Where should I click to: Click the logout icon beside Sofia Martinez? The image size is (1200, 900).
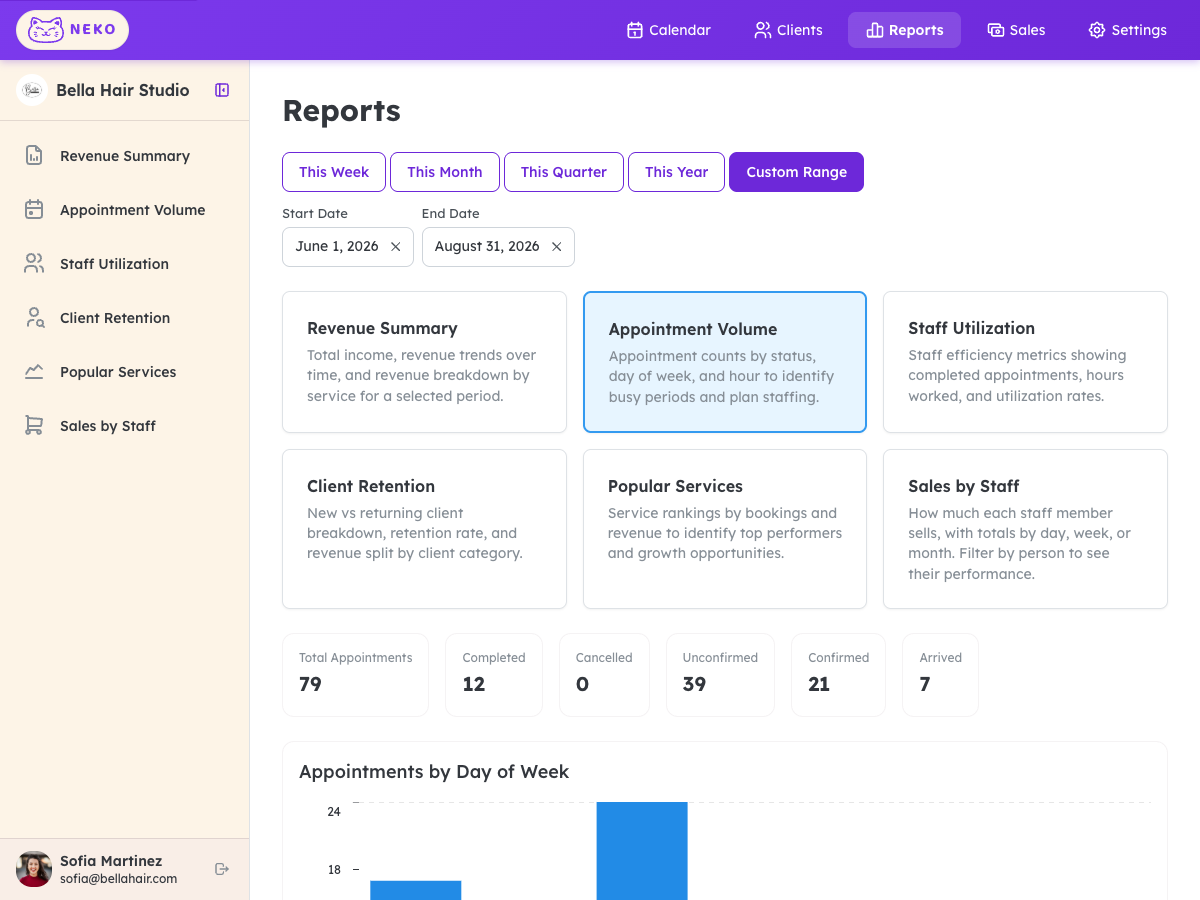[x=222, y=869]
